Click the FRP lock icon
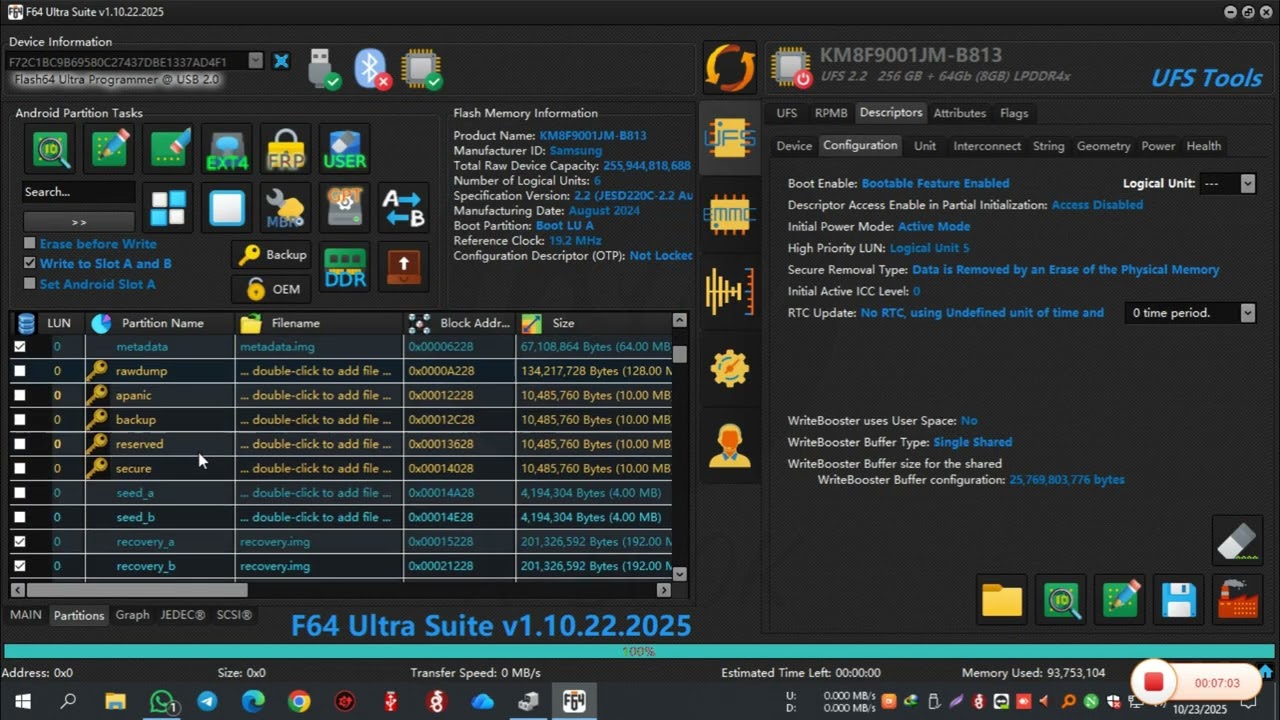 pos(286,150)
